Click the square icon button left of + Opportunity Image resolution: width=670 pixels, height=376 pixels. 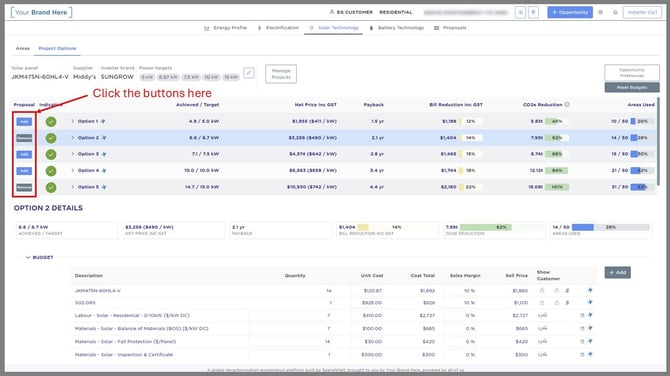click(533, 12)
